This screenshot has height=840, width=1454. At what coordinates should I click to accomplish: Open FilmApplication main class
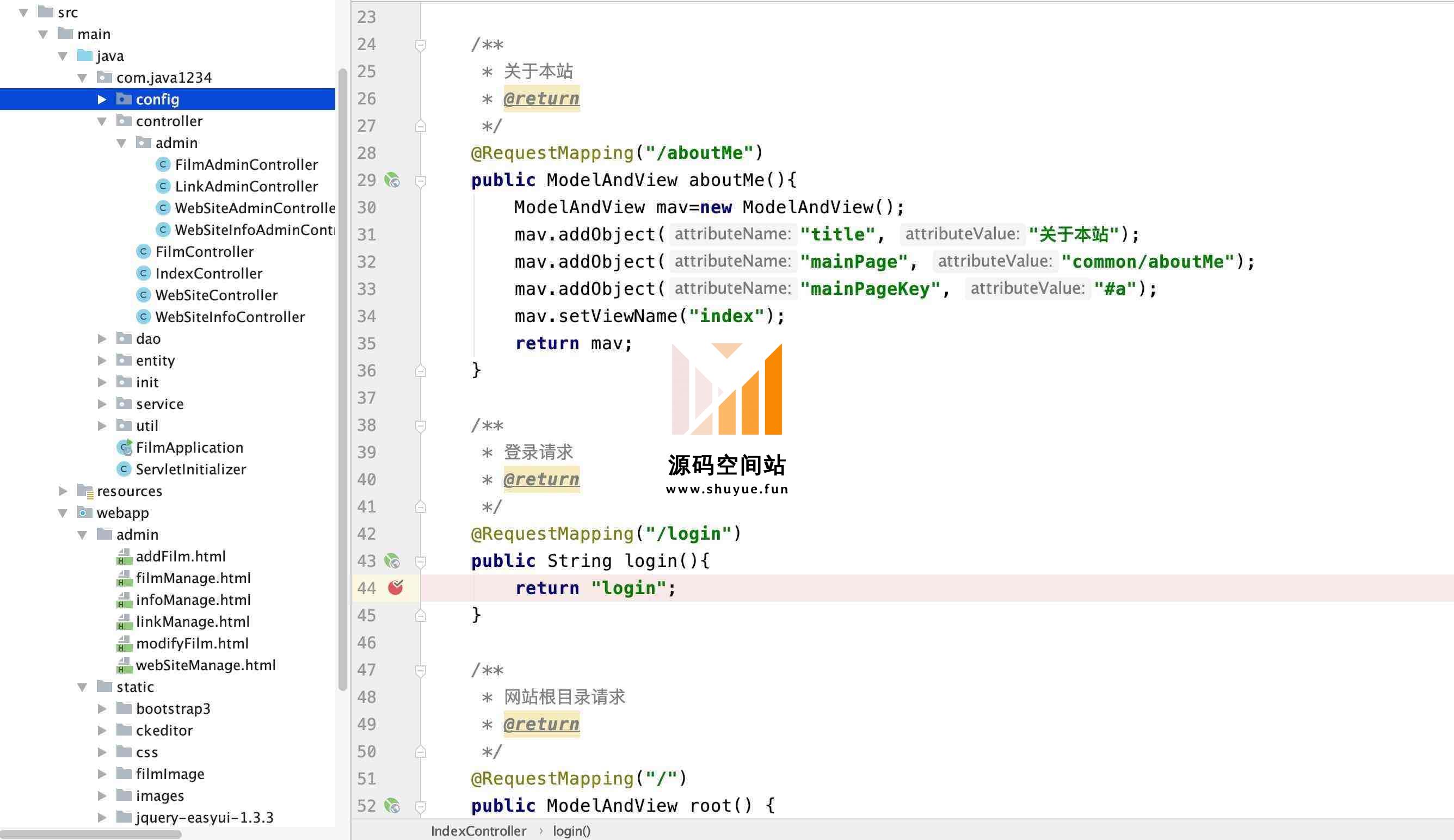click(x=180, y=448)
